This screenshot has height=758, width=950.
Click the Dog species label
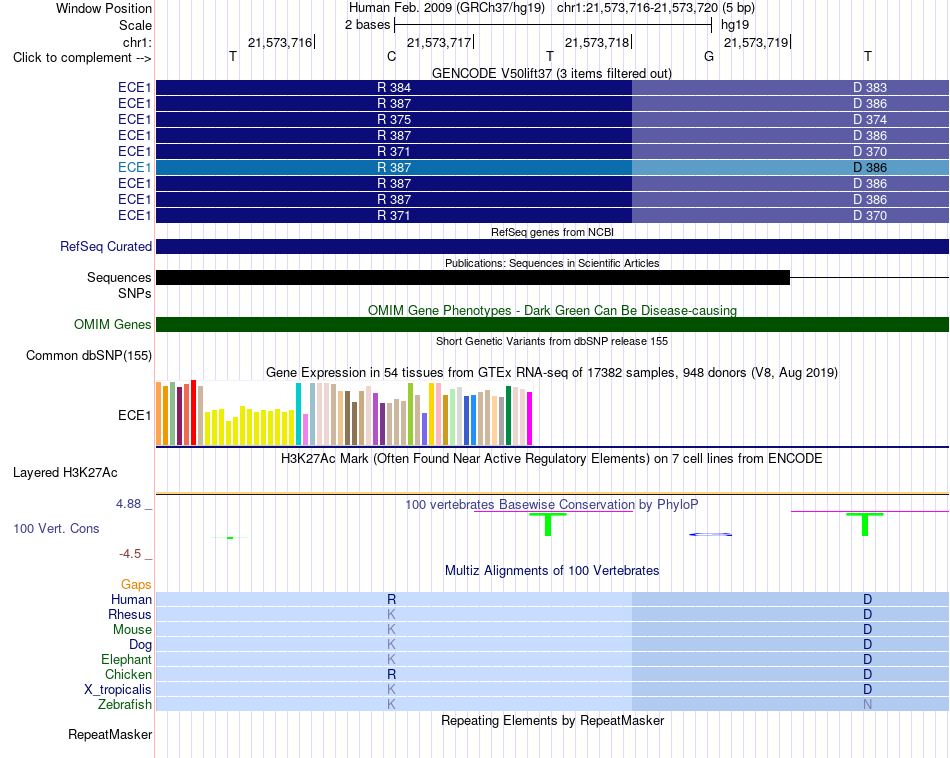coord(140,645)
